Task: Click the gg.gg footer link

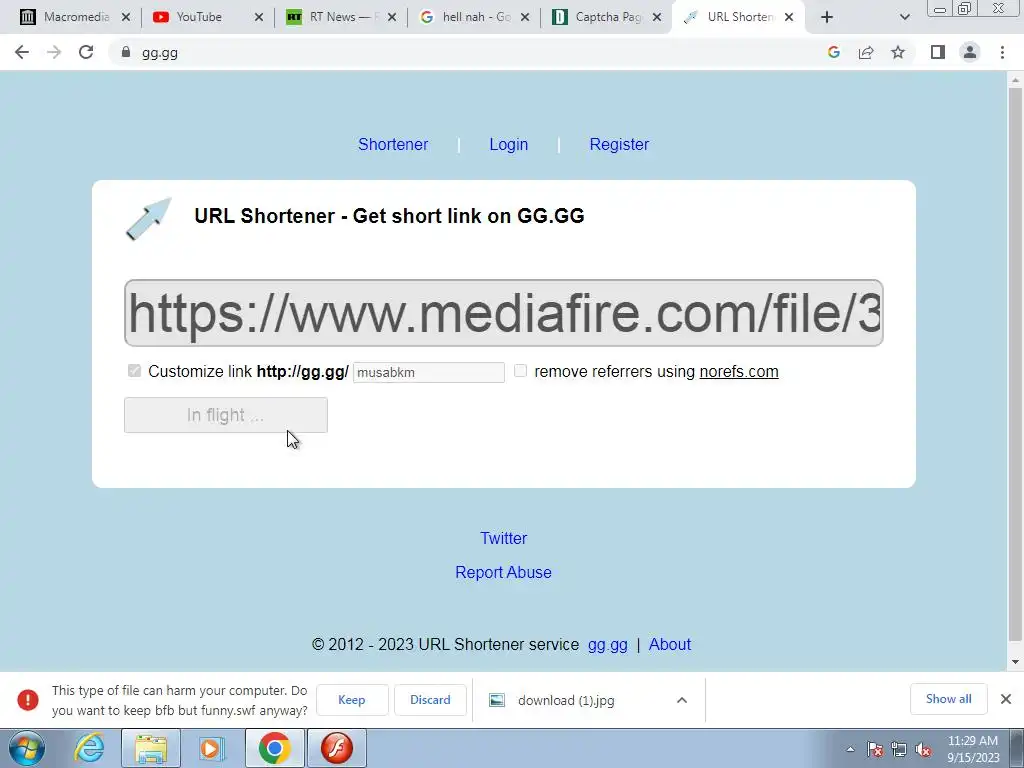Action: (607, 645)
